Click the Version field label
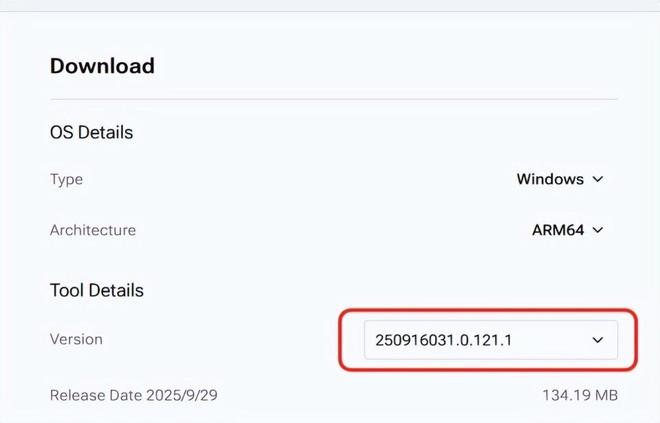The width and height of the screenshot is (660, 423). click(76, 340)
